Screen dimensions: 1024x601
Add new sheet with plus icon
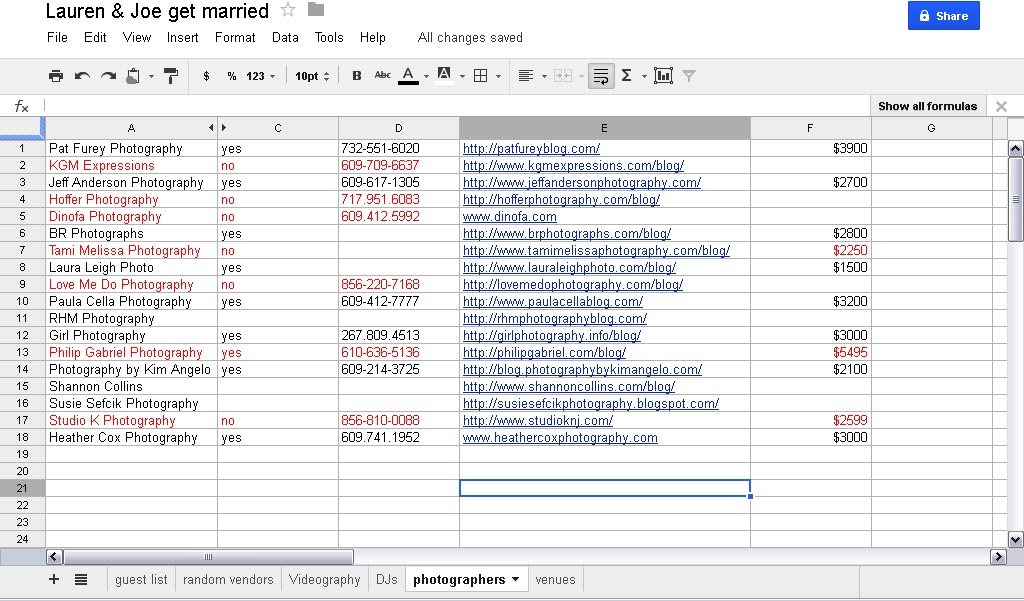point(54,579)
